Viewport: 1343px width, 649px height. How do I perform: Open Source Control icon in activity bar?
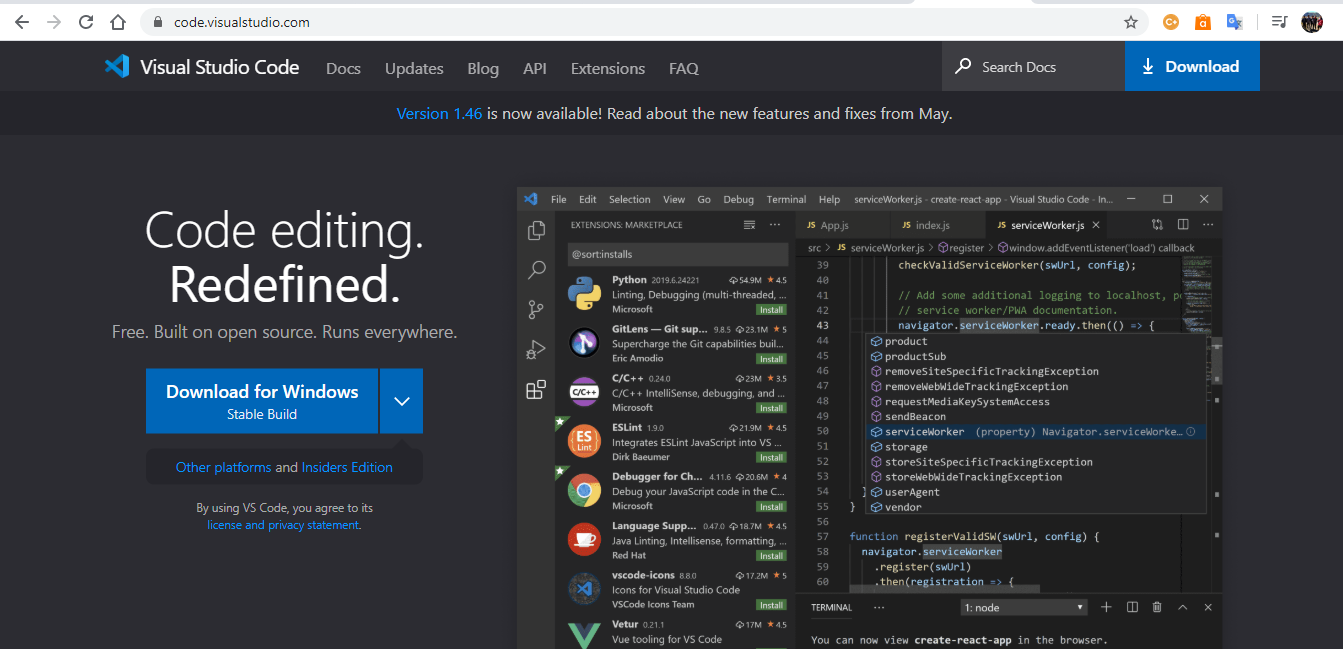[x=537, y=310]
